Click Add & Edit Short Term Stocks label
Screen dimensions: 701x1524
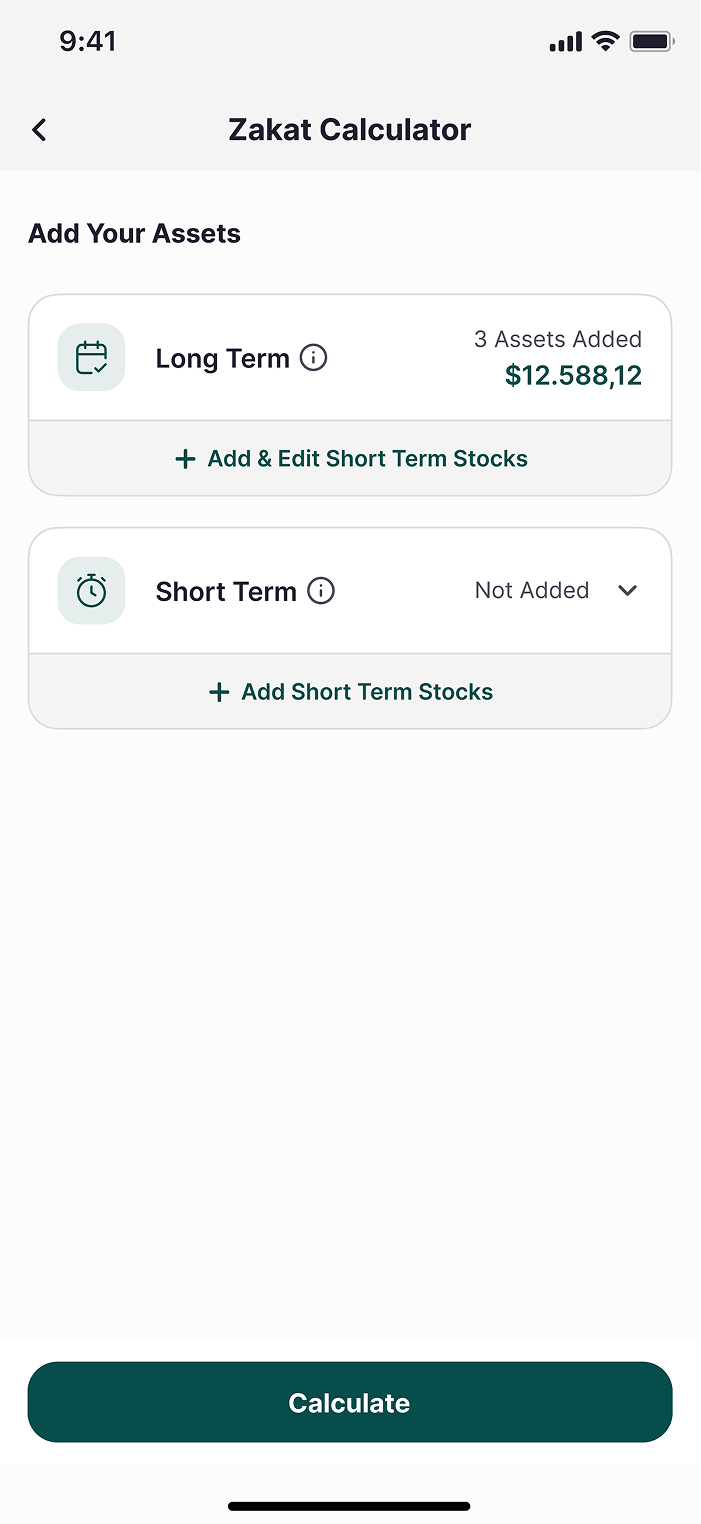click(x=367, y=459)
